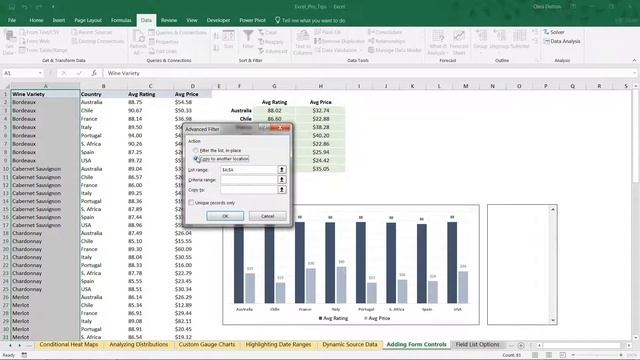
Task: Click the Edit Links icon
Action: coord(151,51)
